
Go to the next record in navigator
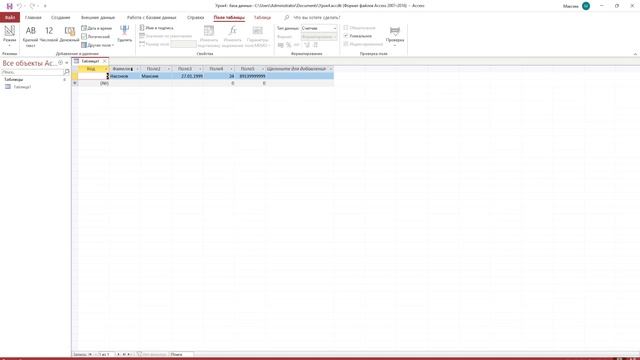(x=118, y=355)
